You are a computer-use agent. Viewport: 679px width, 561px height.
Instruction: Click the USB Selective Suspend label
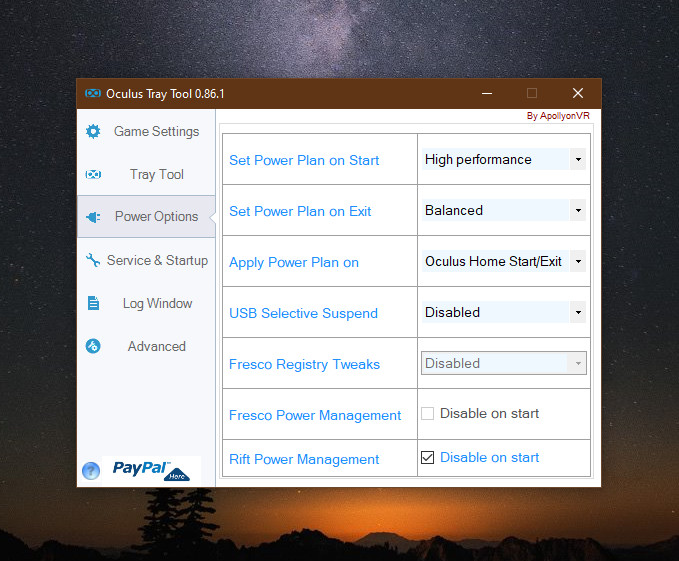point(304,313)
